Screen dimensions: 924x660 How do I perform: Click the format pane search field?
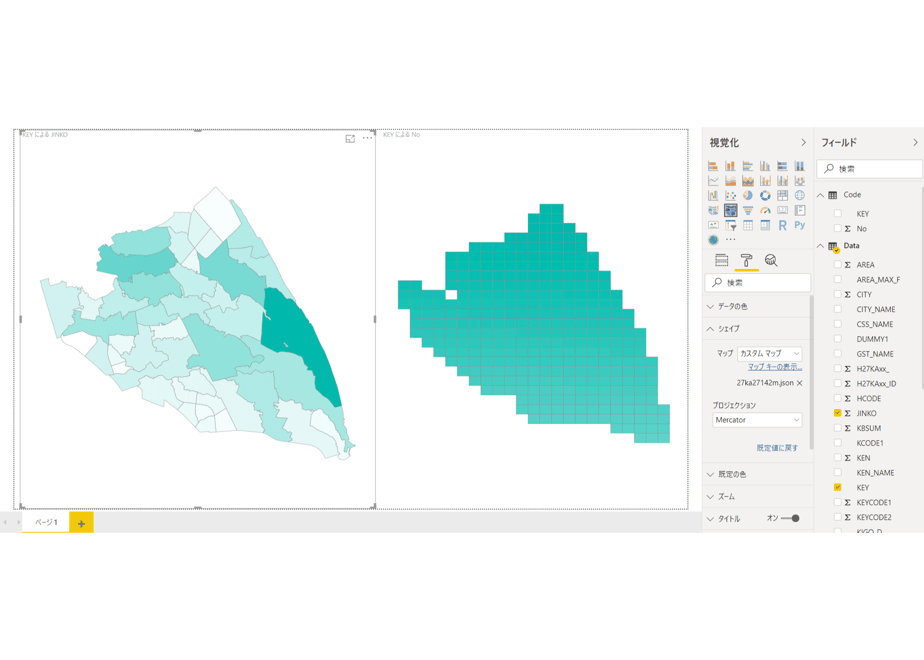pos(758,283)
